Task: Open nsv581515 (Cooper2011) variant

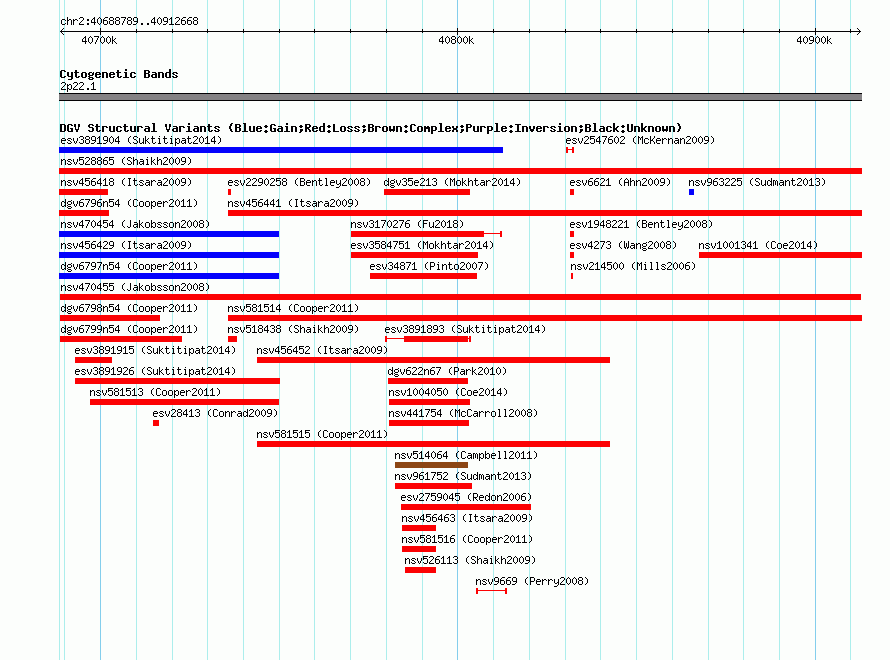Action: point(322,434)
